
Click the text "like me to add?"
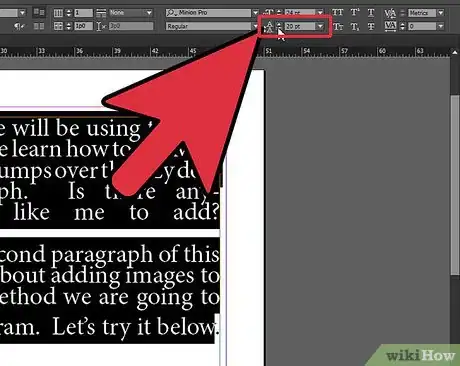pyautogui.click(x=116, y=213)
